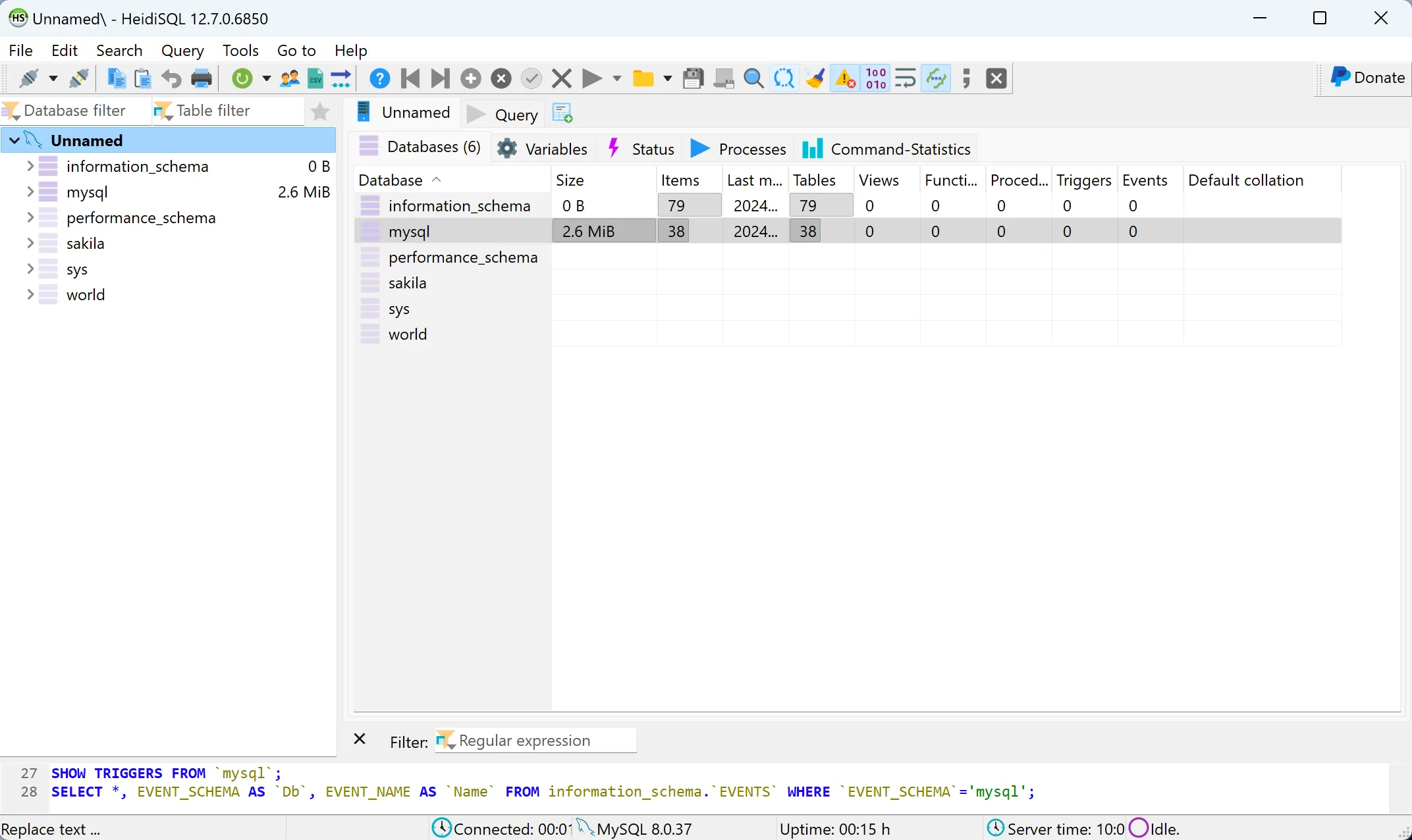Click the Print icon

click(x=202, y=78)
